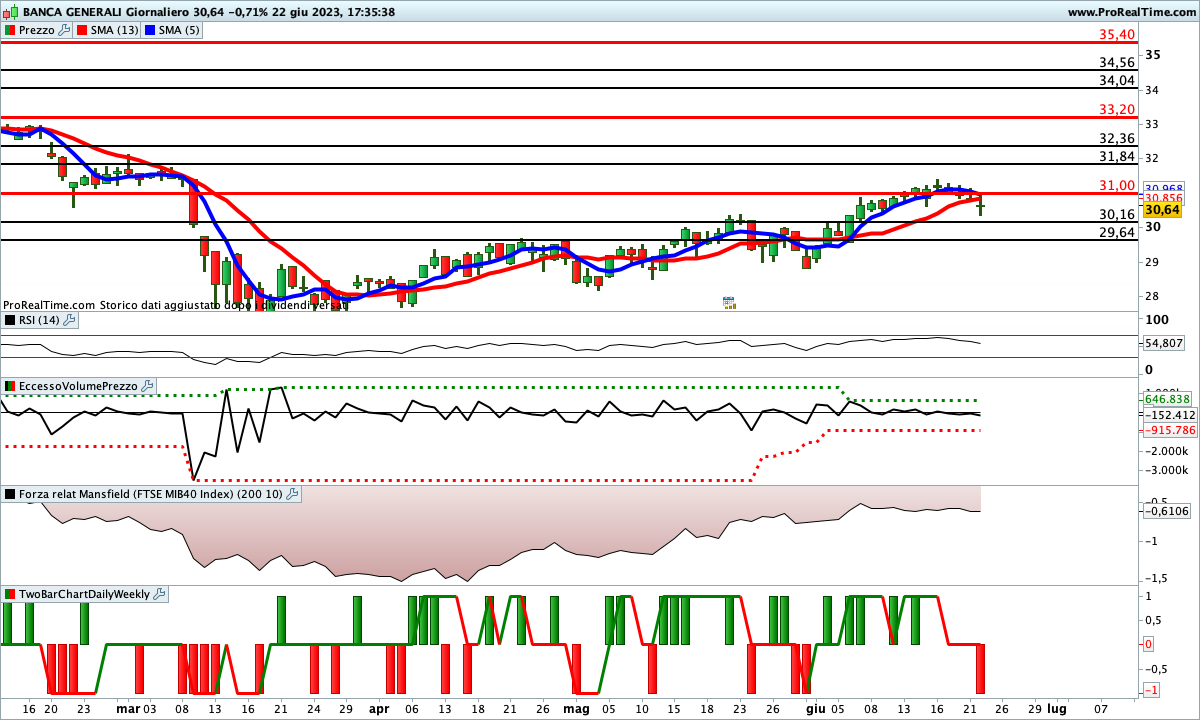Click the 31,84 price level label
Image resolution: width=1200 pixels, height=720 pixels.
tap(1117, 156)
